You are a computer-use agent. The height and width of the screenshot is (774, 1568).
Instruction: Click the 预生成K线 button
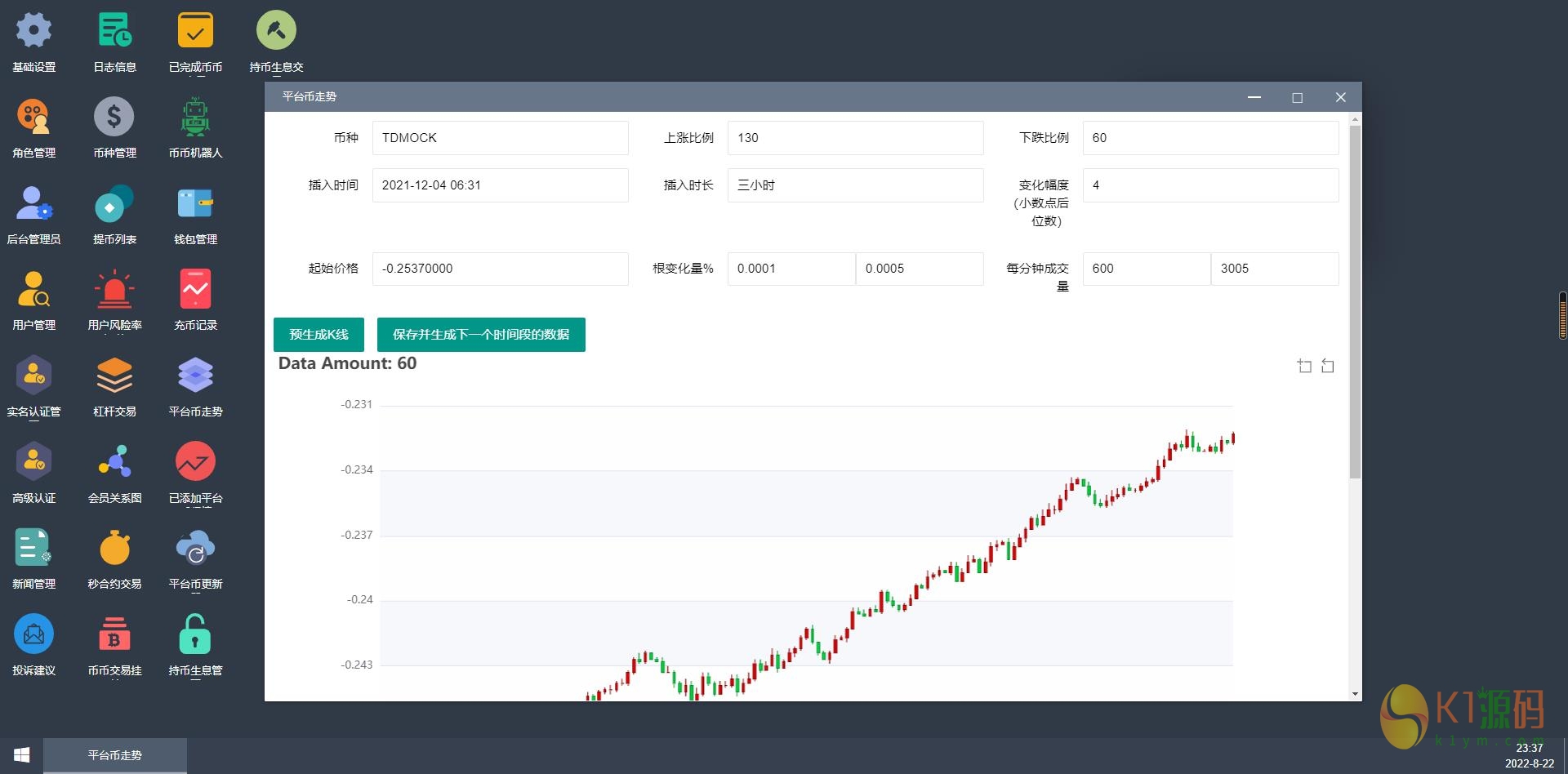pyautogui.click(x=318, y=335)
